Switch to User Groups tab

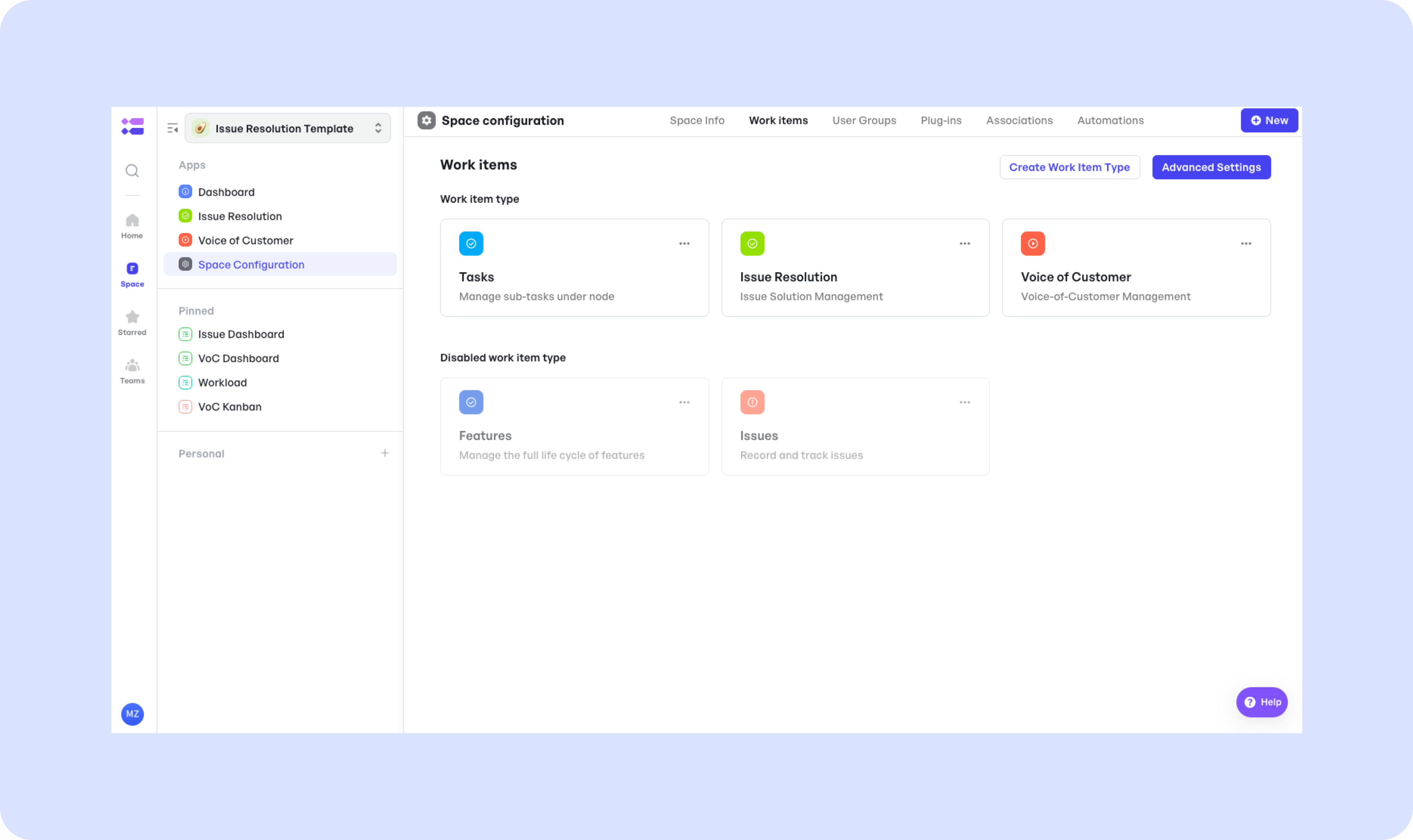click(864, 121)
